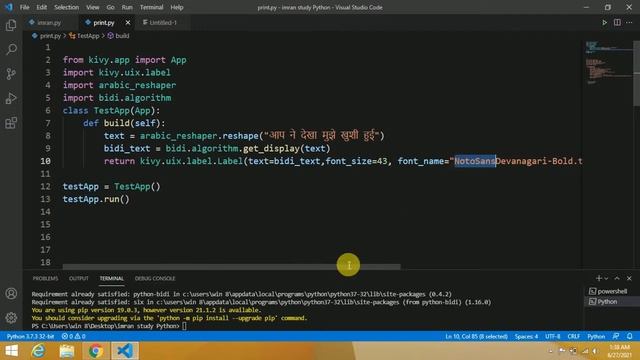Screen dimensions: 640x360
Task: Open the Accounts menu icon
Action: tap(11, 293)
